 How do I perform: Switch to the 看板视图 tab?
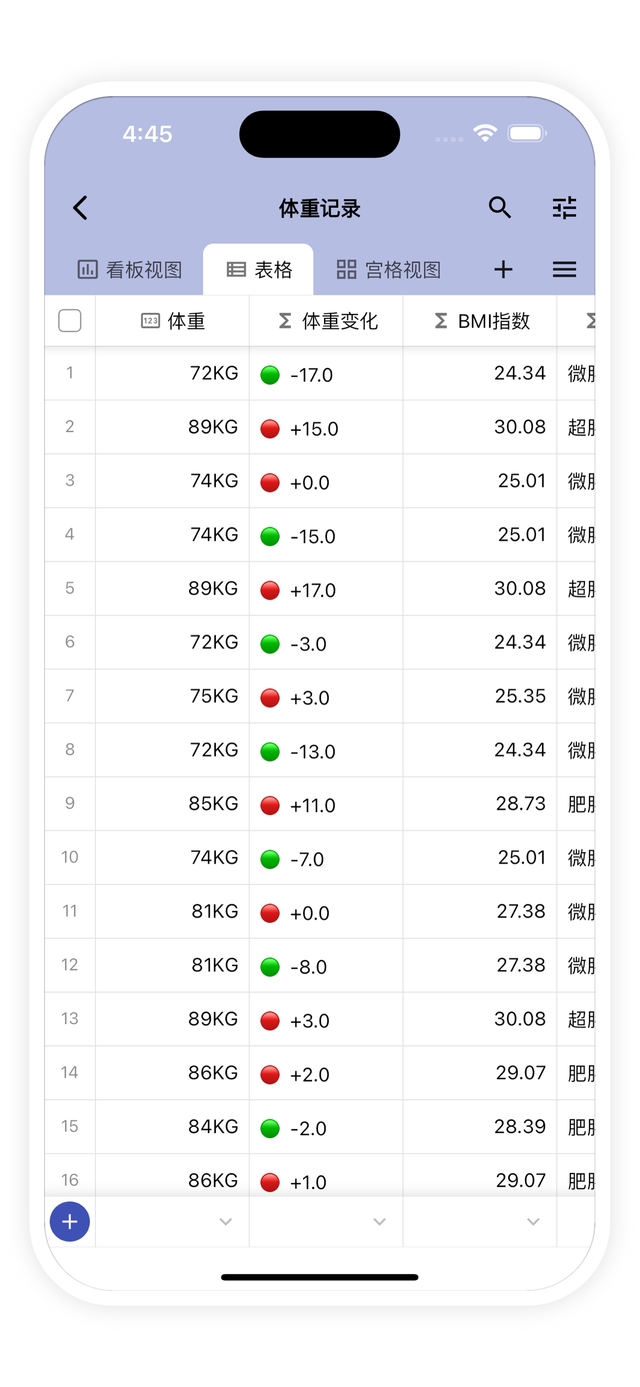tap(130, 270)
